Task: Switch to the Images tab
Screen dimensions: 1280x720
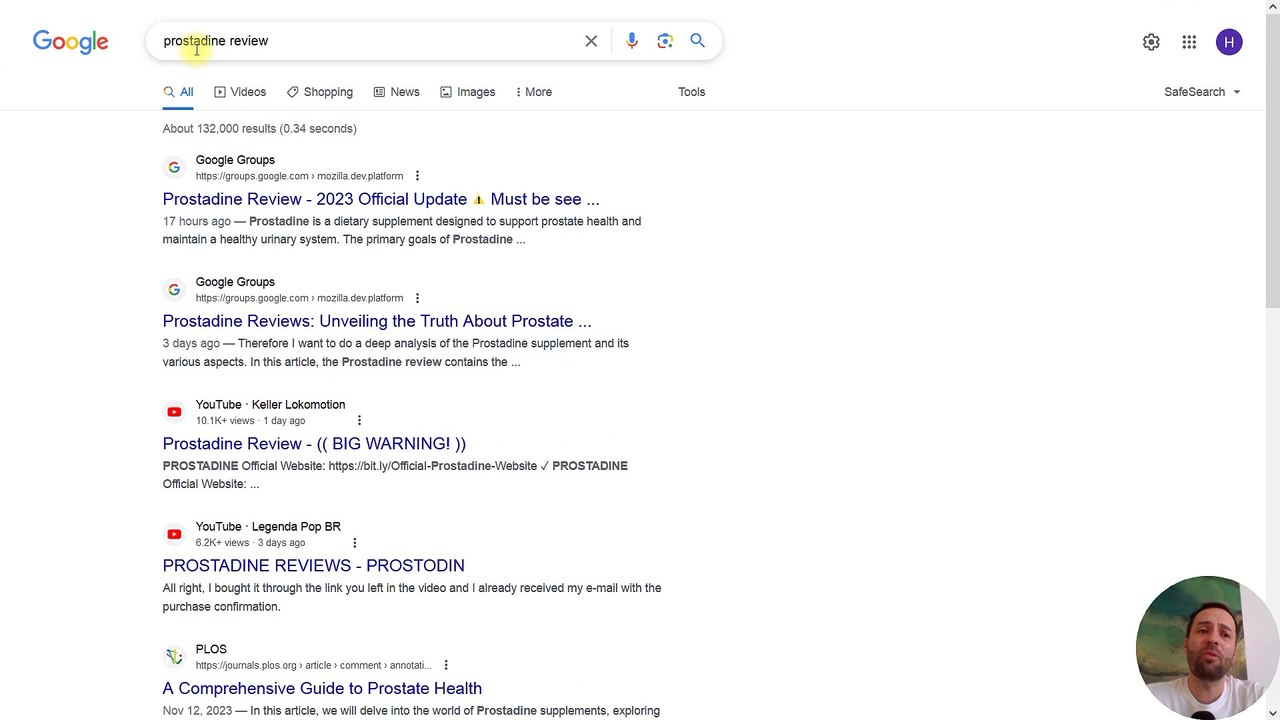Action: (468, 92)
